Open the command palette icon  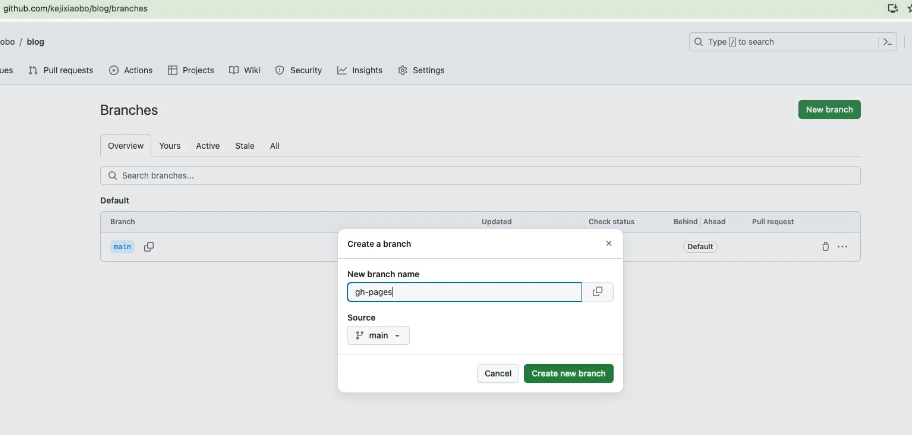886,42
